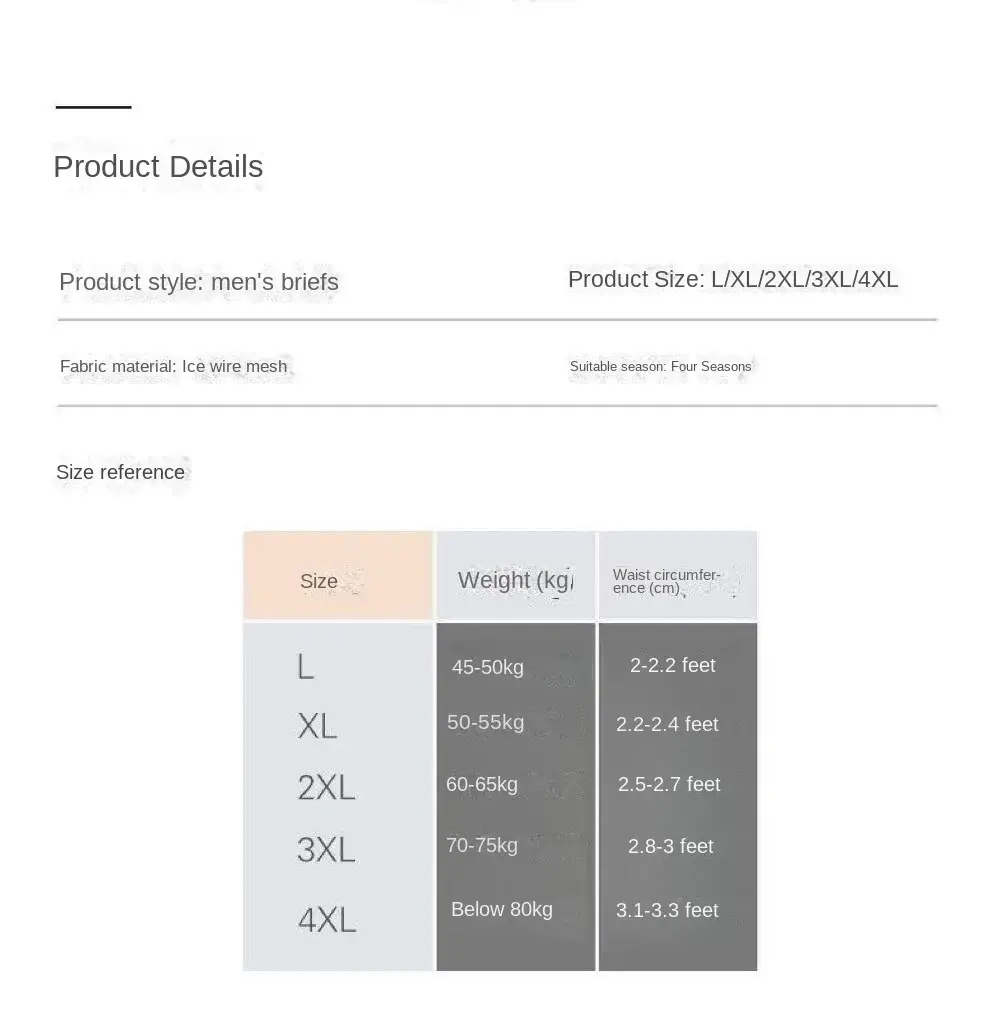Click the 3.1-3.3 feet waist value
The height and width of the screenshot is (1024, 998).
[x=667, y=910]
